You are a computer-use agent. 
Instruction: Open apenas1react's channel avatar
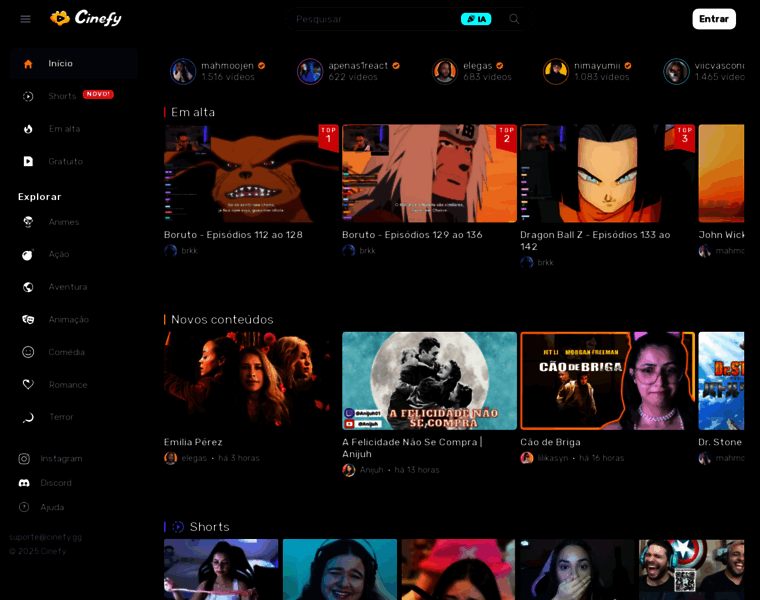pyautogui.click(x=310, y=71)
